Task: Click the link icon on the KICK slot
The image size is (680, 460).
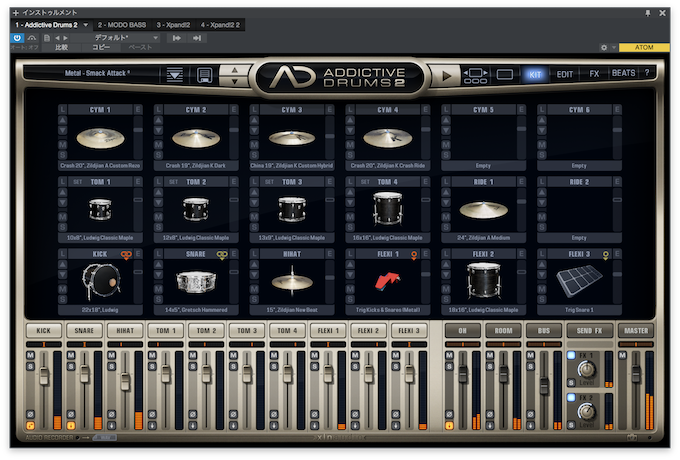Action: 126,254
